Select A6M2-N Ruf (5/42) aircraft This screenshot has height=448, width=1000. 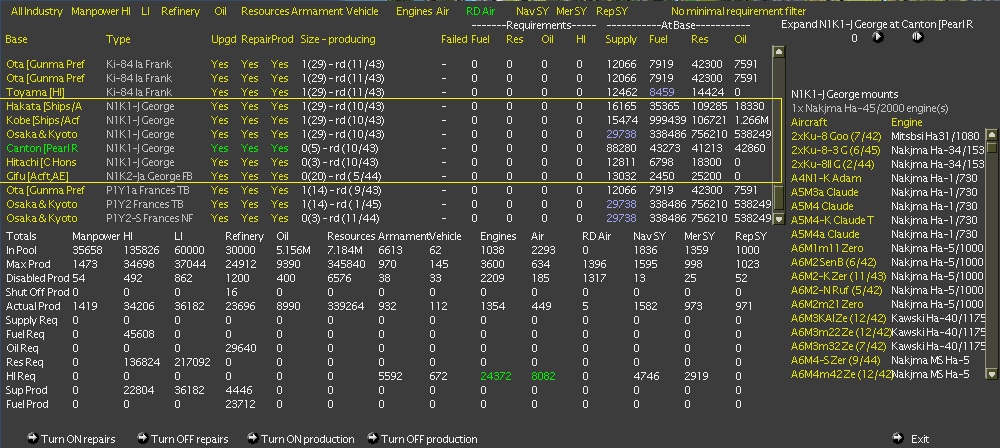(x=839, y=290)
